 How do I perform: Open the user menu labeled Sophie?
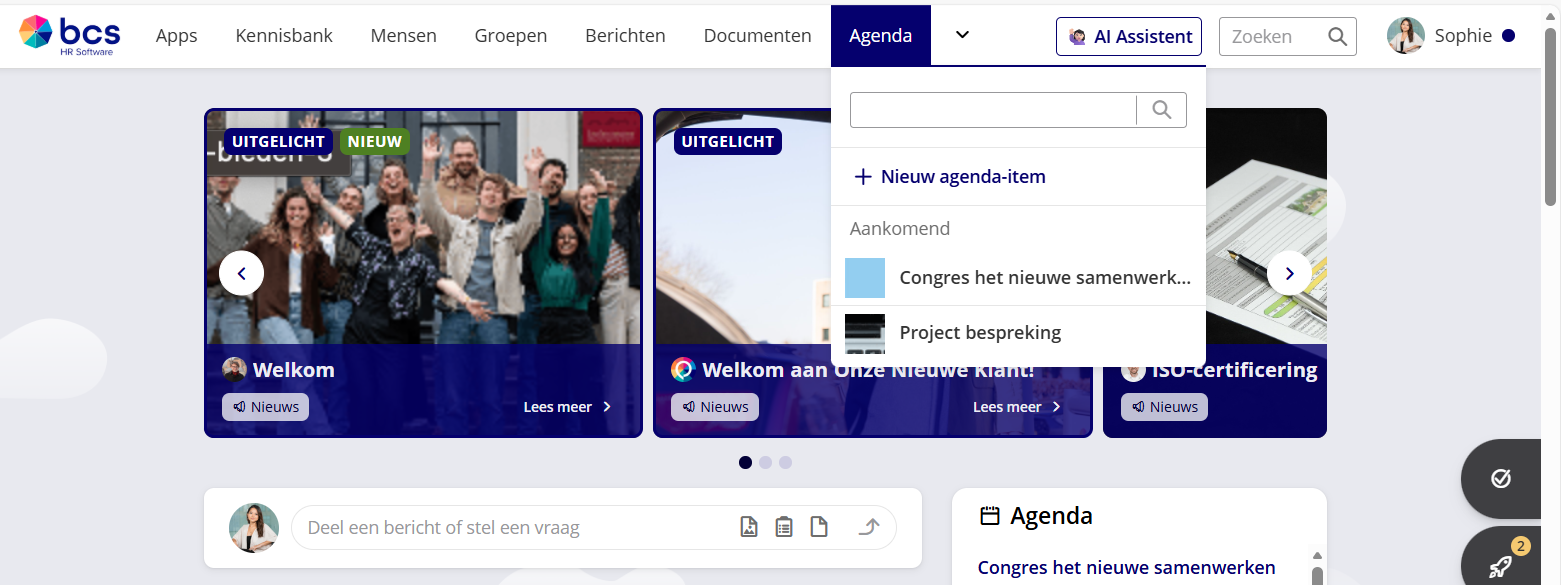tap(1463, 36)
